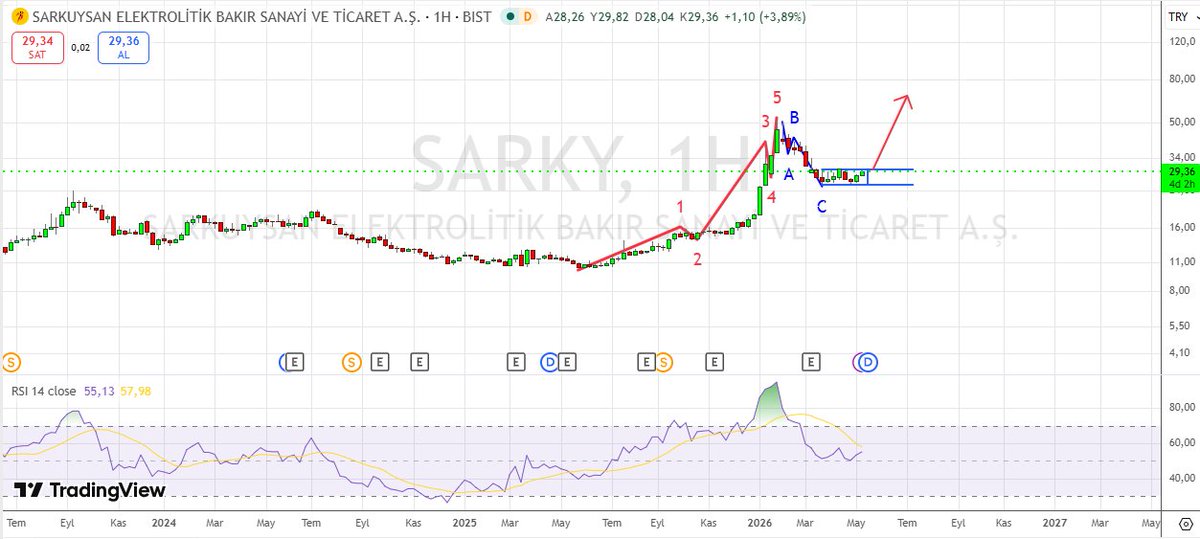Click the 2024 label on time axis
Screen dimensions: 1200x539
click(x=164, y=523)
